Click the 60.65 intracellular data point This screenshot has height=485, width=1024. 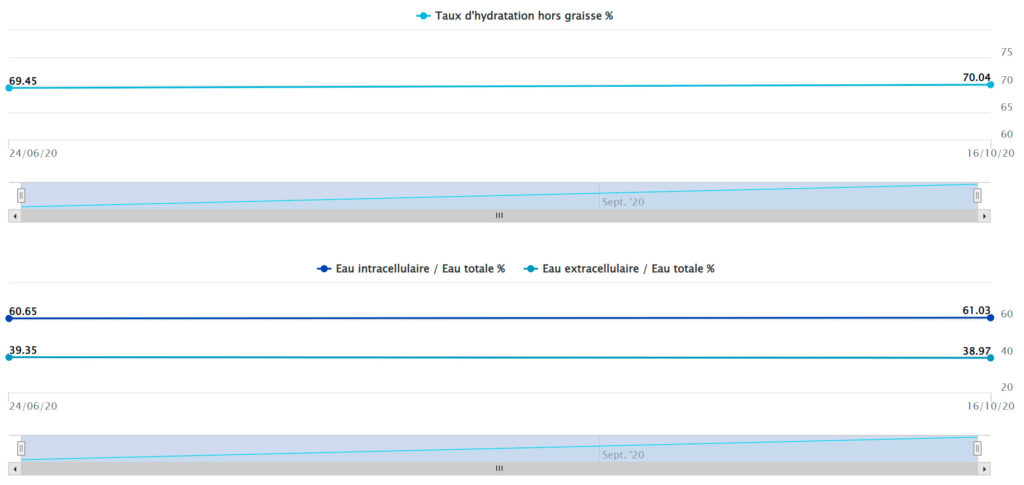(x=9, y=319)
